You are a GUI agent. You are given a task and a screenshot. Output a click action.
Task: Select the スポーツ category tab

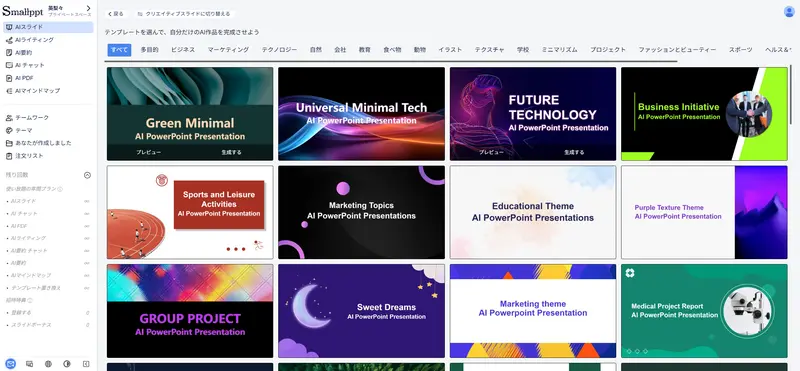pyautogui.click(x=741, y=50)
